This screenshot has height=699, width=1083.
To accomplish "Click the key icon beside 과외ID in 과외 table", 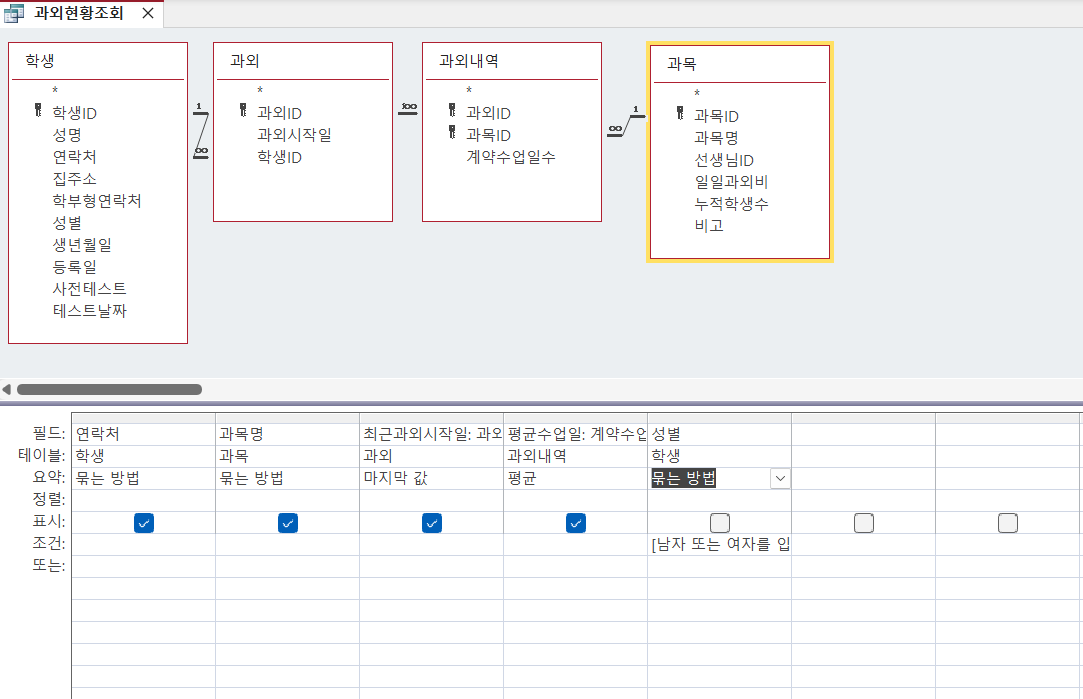I will coord(242,112).
